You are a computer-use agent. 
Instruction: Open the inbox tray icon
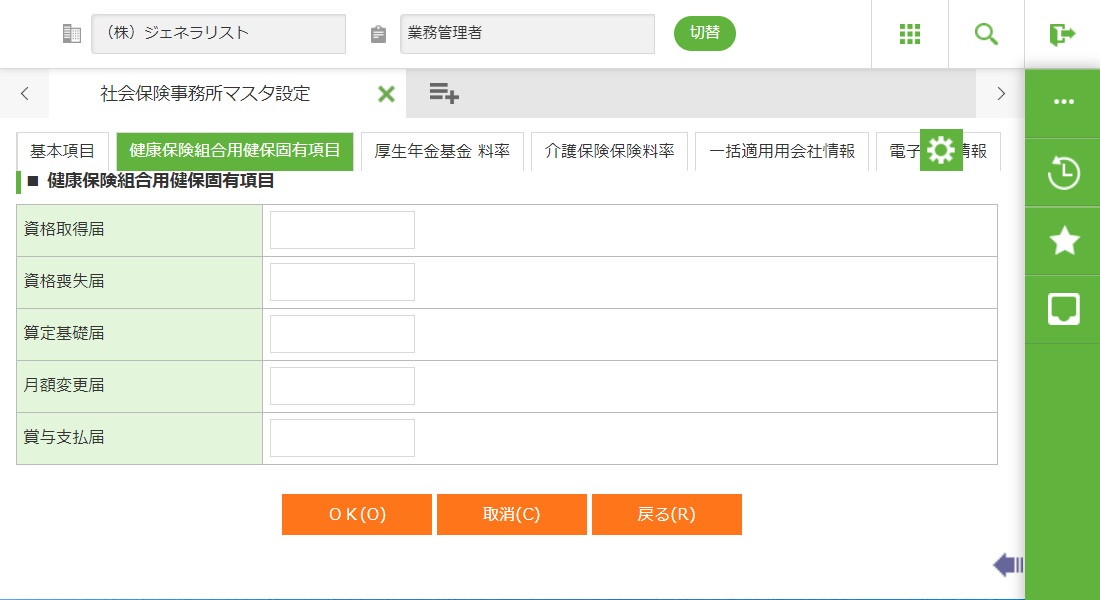click(x=1064, y=309)
